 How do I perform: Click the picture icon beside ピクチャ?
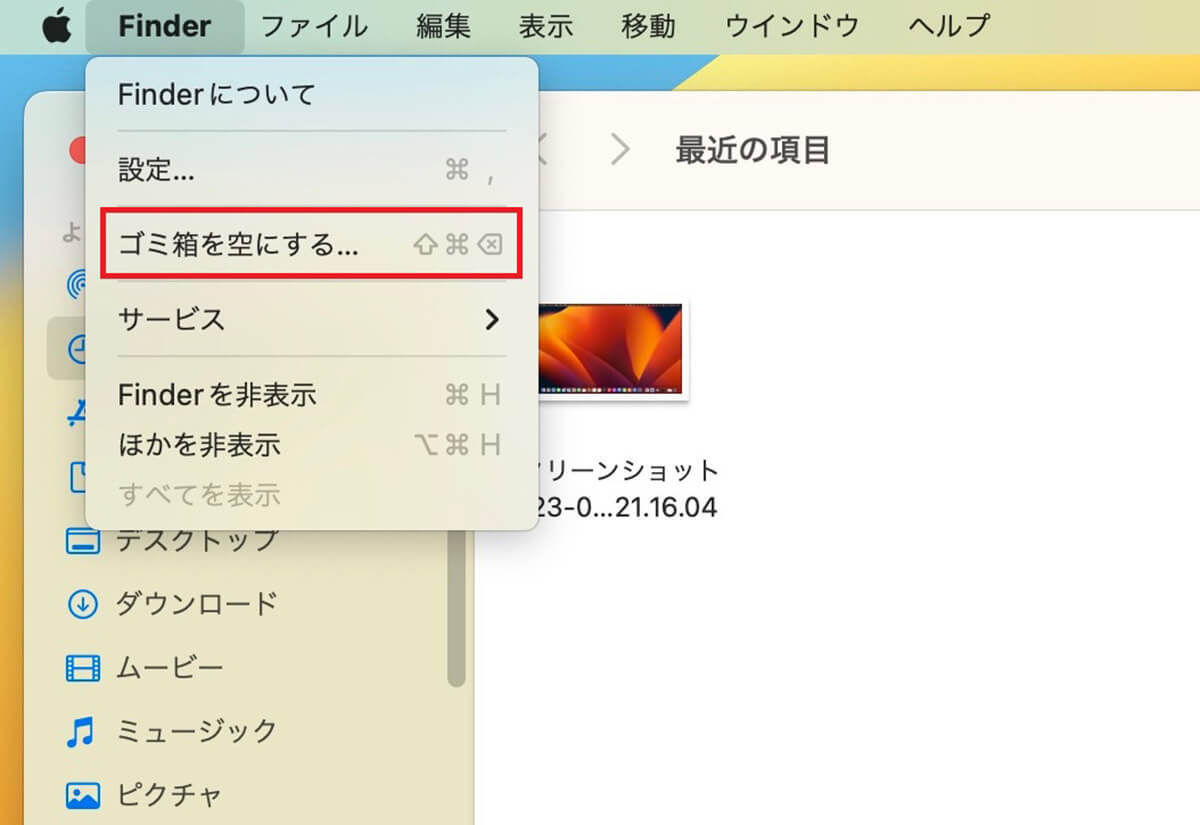pos(82,795)
